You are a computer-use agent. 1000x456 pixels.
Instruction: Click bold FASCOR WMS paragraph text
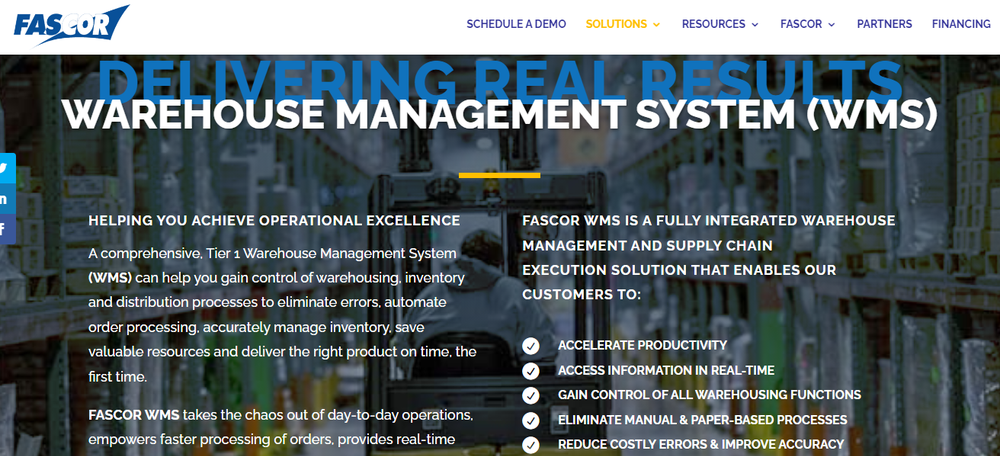134,415
